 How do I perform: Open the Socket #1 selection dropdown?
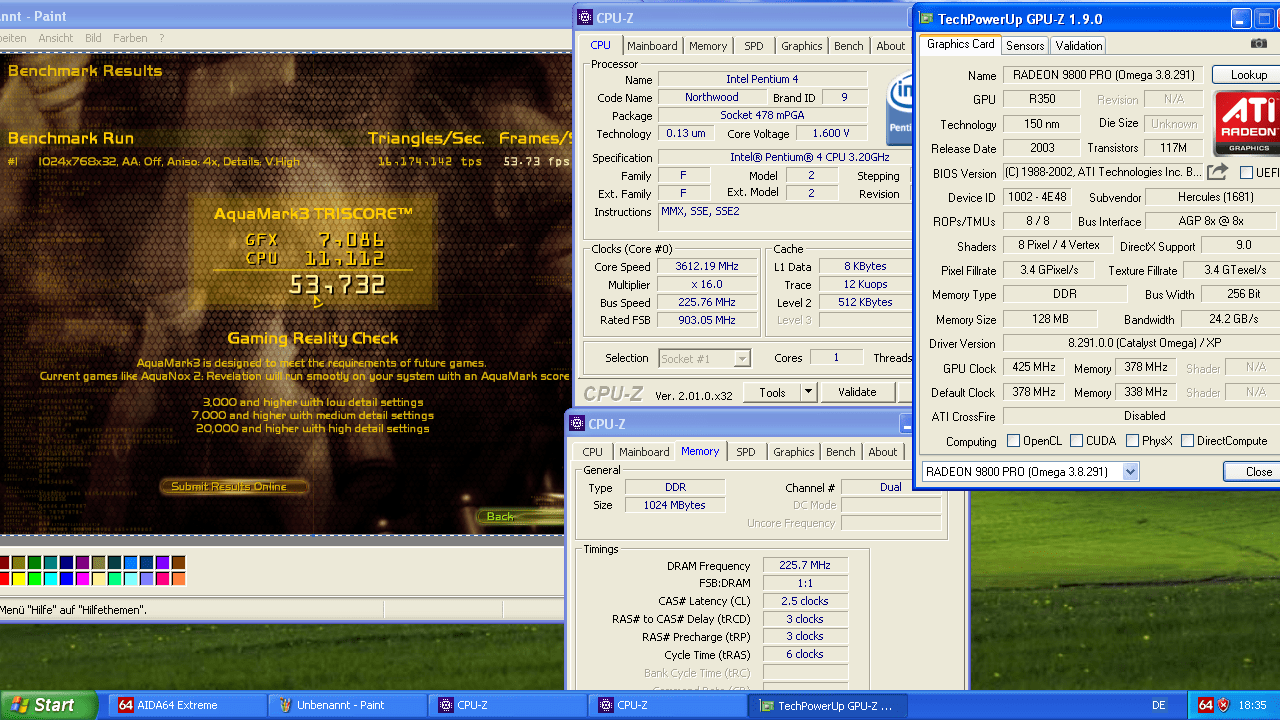741,358
